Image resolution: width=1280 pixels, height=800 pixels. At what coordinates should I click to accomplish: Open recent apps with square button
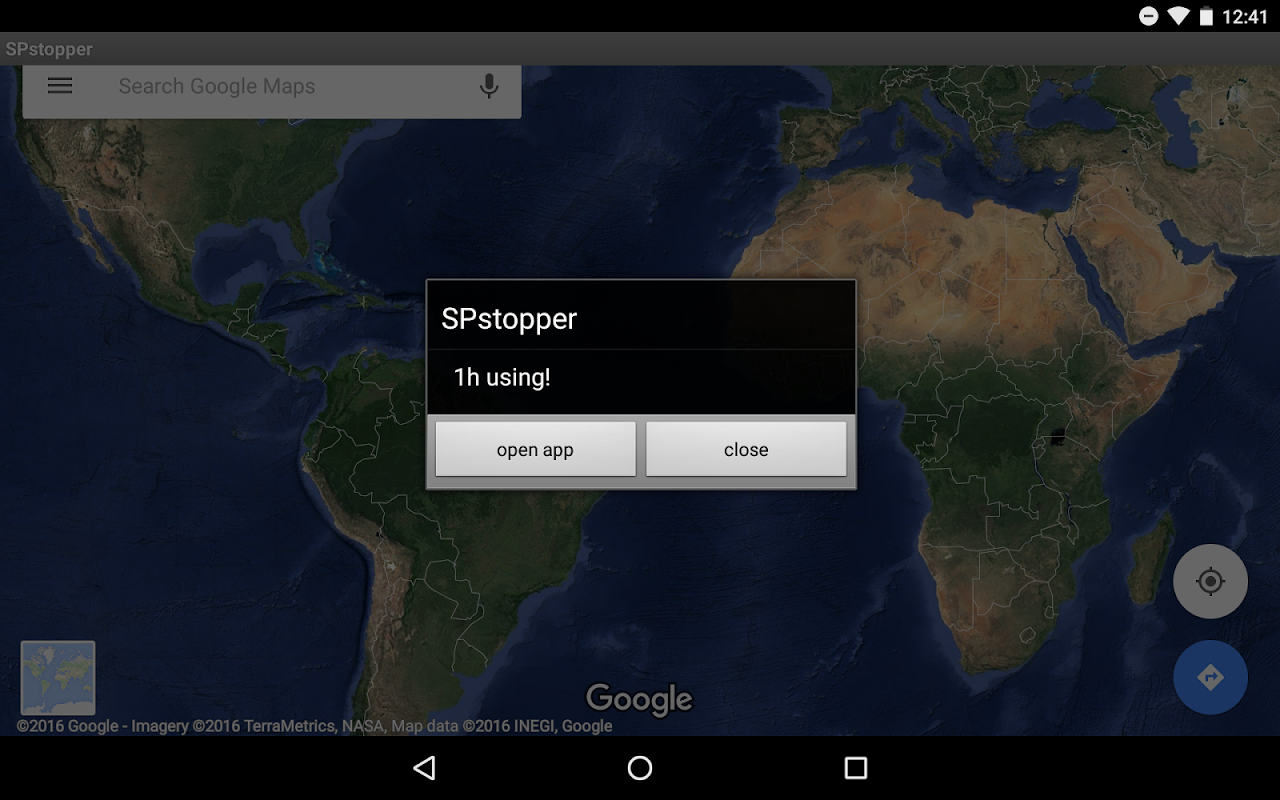[x=855, y=768]
